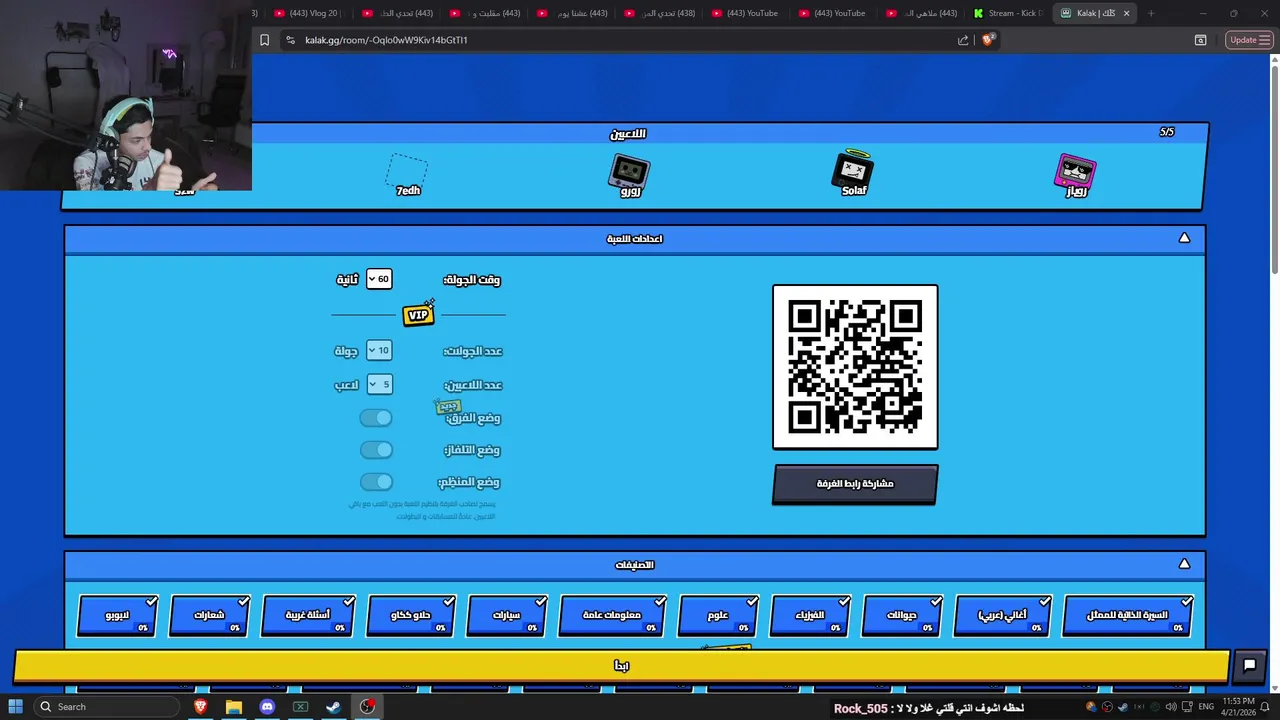Click the share room link button

(x=855, y=484)
